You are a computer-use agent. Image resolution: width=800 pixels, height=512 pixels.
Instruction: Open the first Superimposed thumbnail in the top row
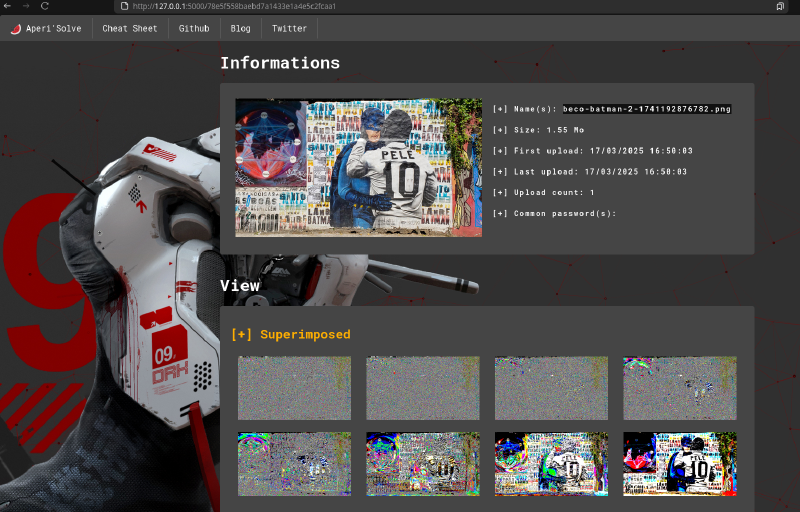click(294, 388)
